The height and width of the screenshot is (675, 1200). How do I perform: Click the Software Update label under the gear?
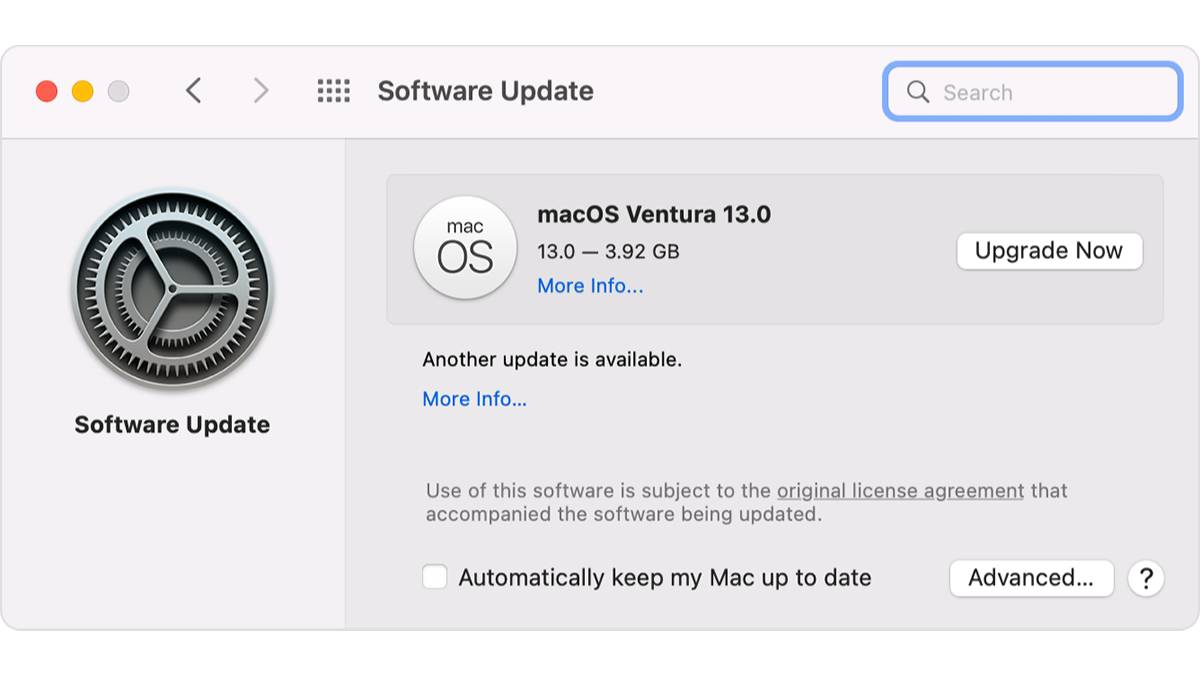[172, 425]
